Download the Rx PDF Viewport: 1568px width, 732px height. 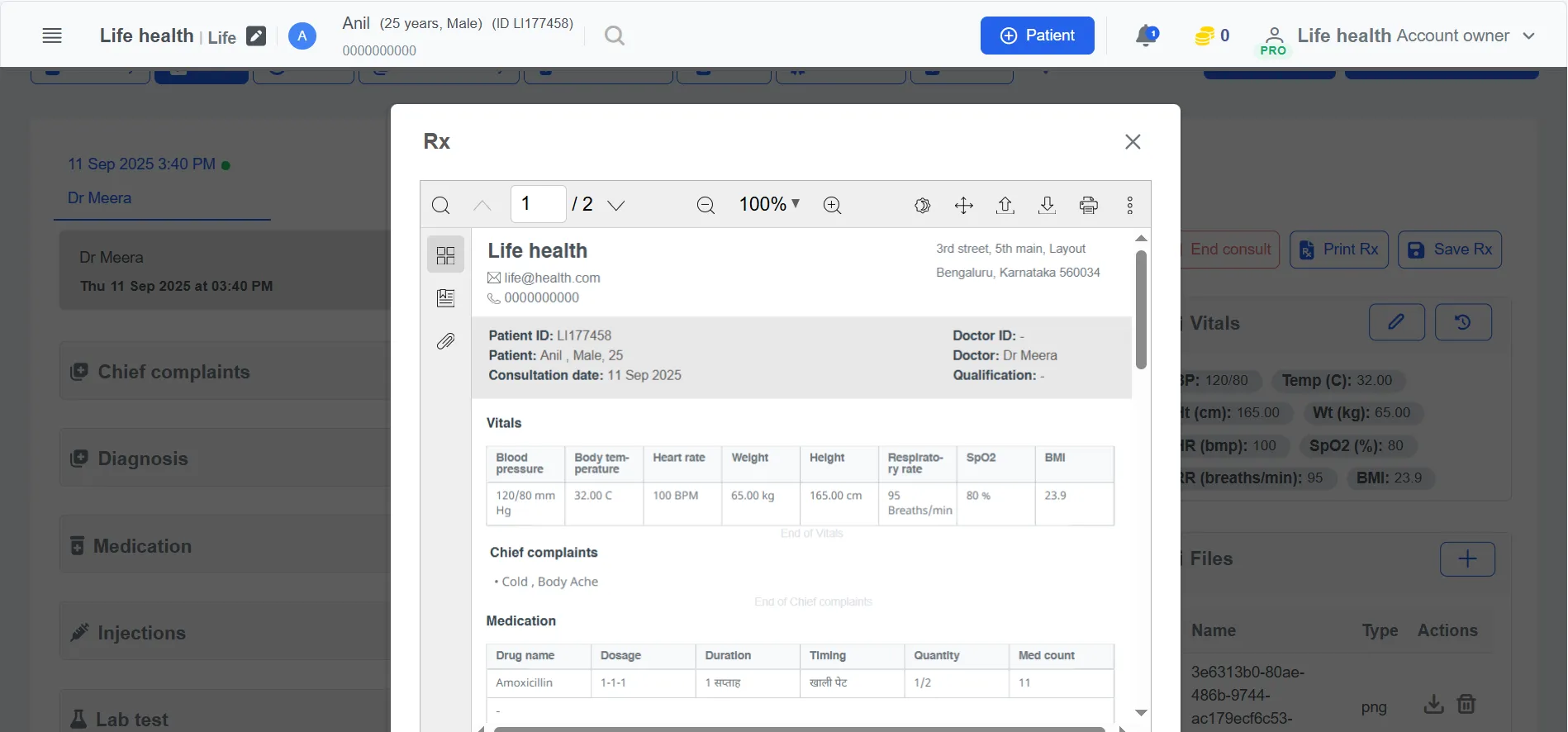click(1047, 205)
